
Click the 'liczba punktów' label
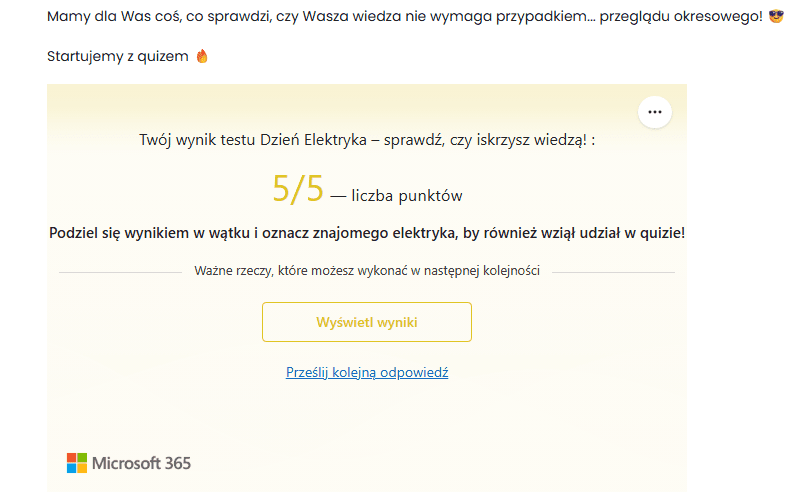coord(407,196)
